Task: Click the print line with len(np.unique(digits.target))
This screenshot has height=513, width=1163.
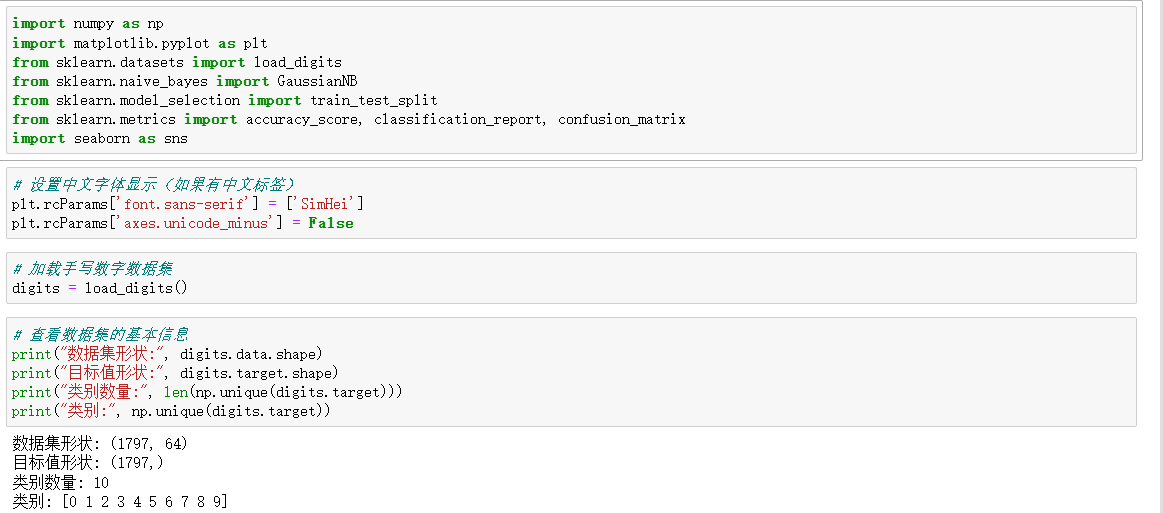Action: 207,392
